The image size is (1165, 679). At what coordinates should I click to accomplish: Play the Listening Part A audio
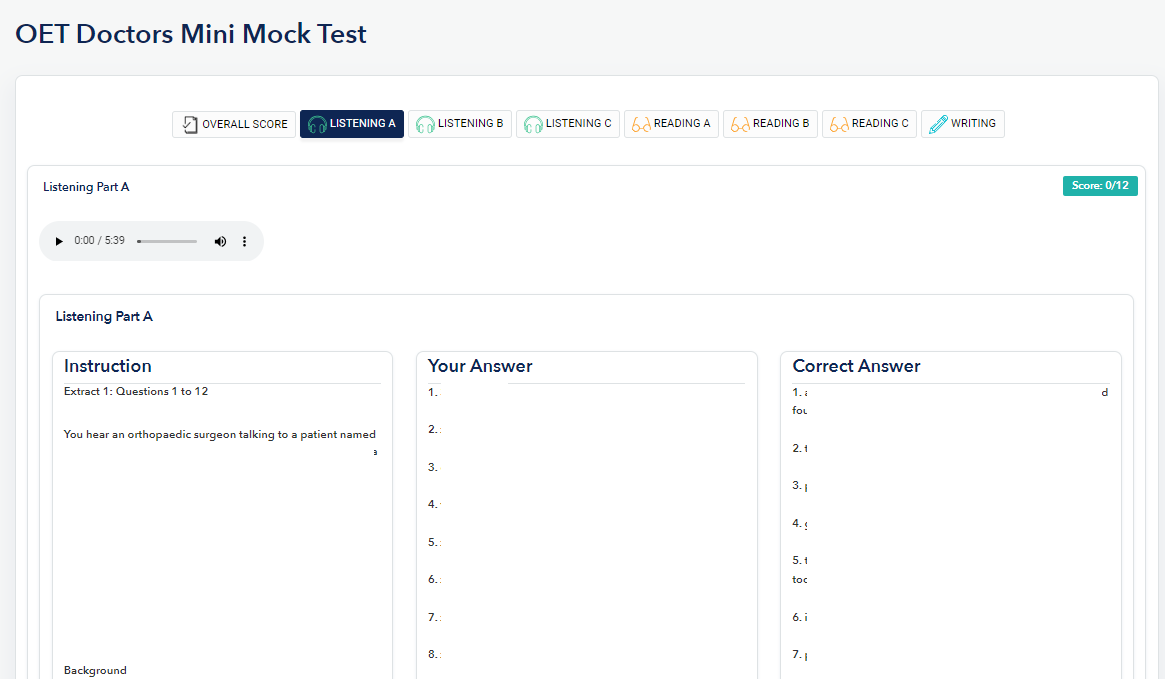[58, 241]
